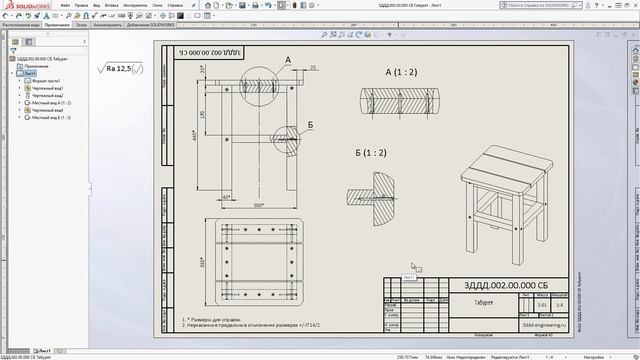Select the Datum Feature tool

coord(130,16)
